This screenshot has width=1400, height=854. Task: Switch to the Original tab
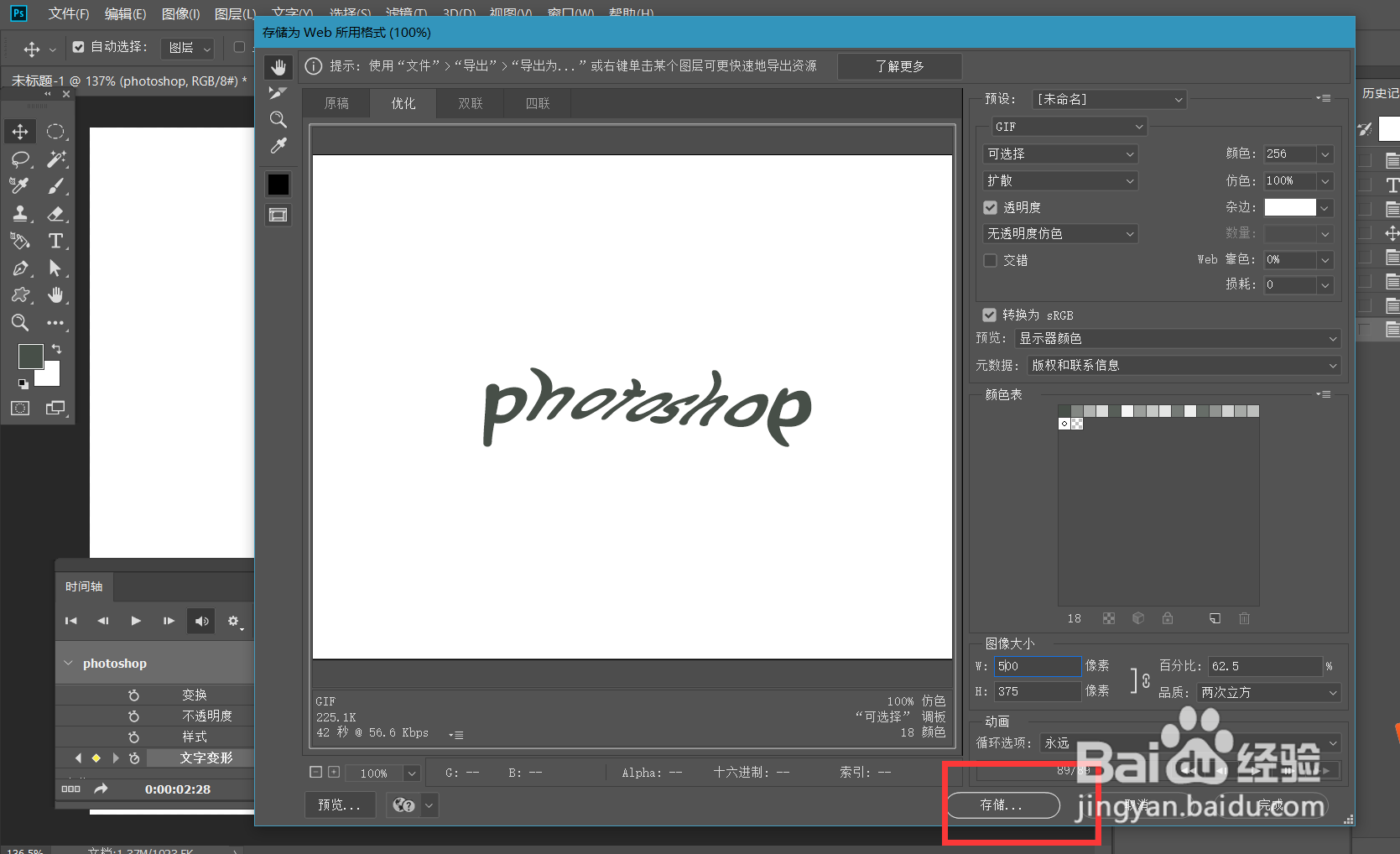[x=336, y=103]
